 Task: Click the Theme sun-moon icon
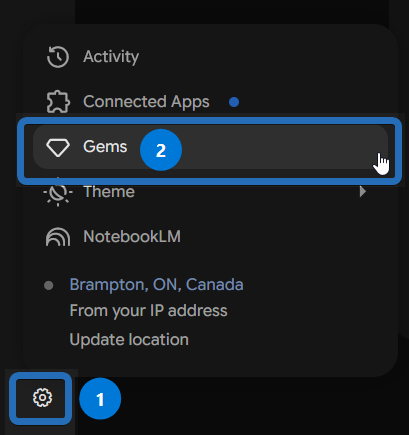click(x=58, y=192)
